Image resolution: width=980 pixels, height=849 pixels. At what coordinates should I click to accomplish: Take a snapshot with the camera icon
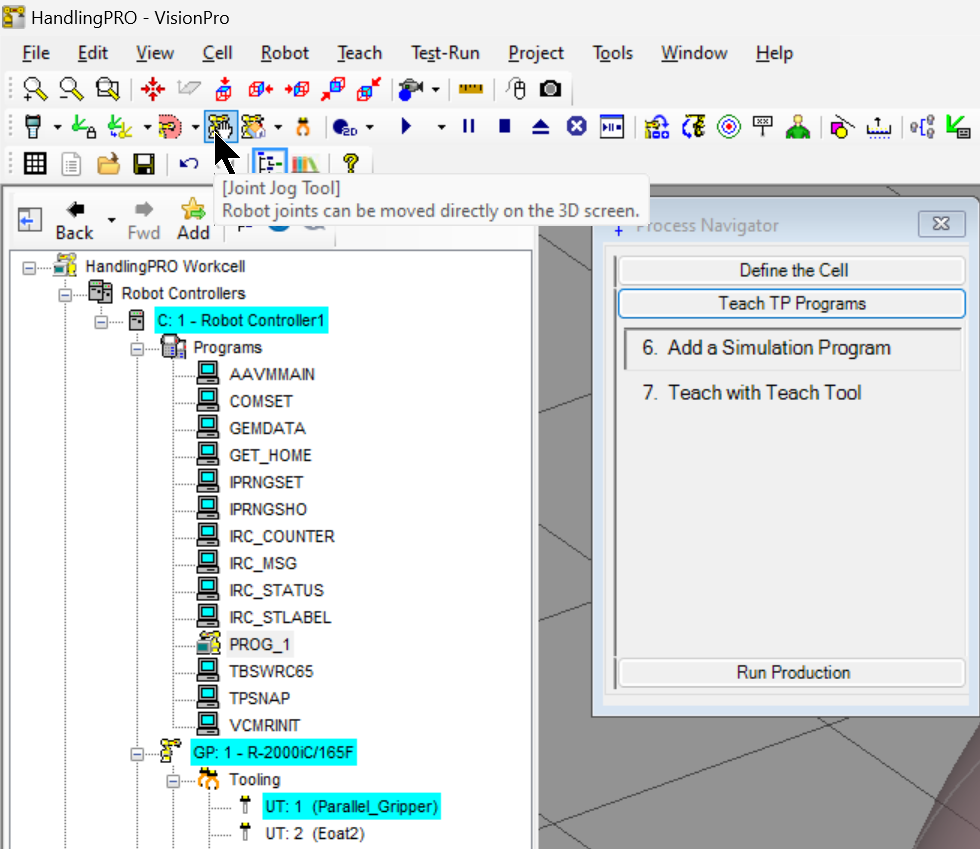click(551, 89)
